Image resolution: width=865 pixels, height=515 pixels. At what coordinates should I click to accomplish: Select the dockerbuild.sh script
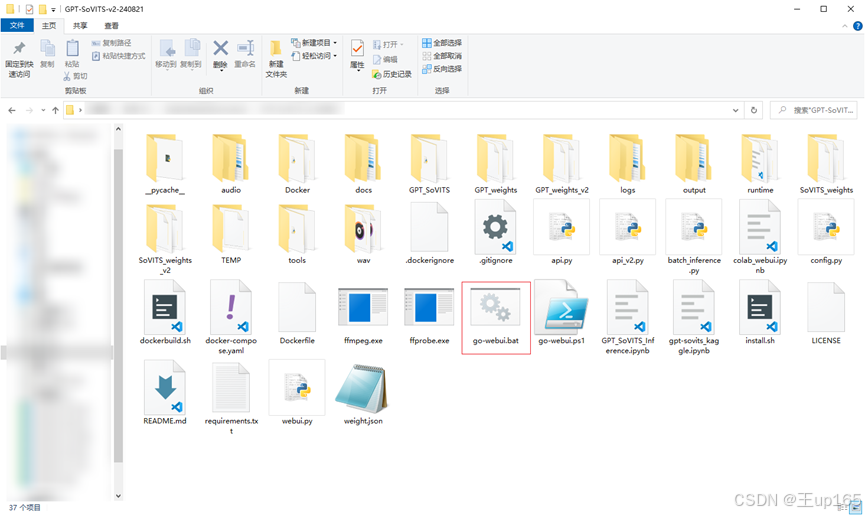(165, 313)
